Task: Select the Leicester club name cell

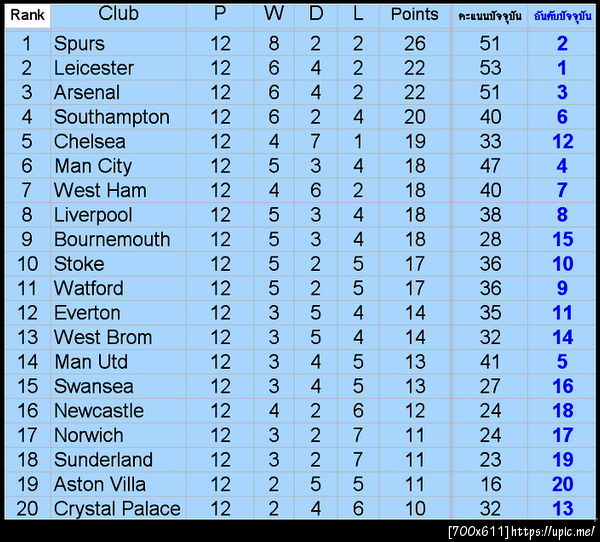Action: click(x=93, y=68)
